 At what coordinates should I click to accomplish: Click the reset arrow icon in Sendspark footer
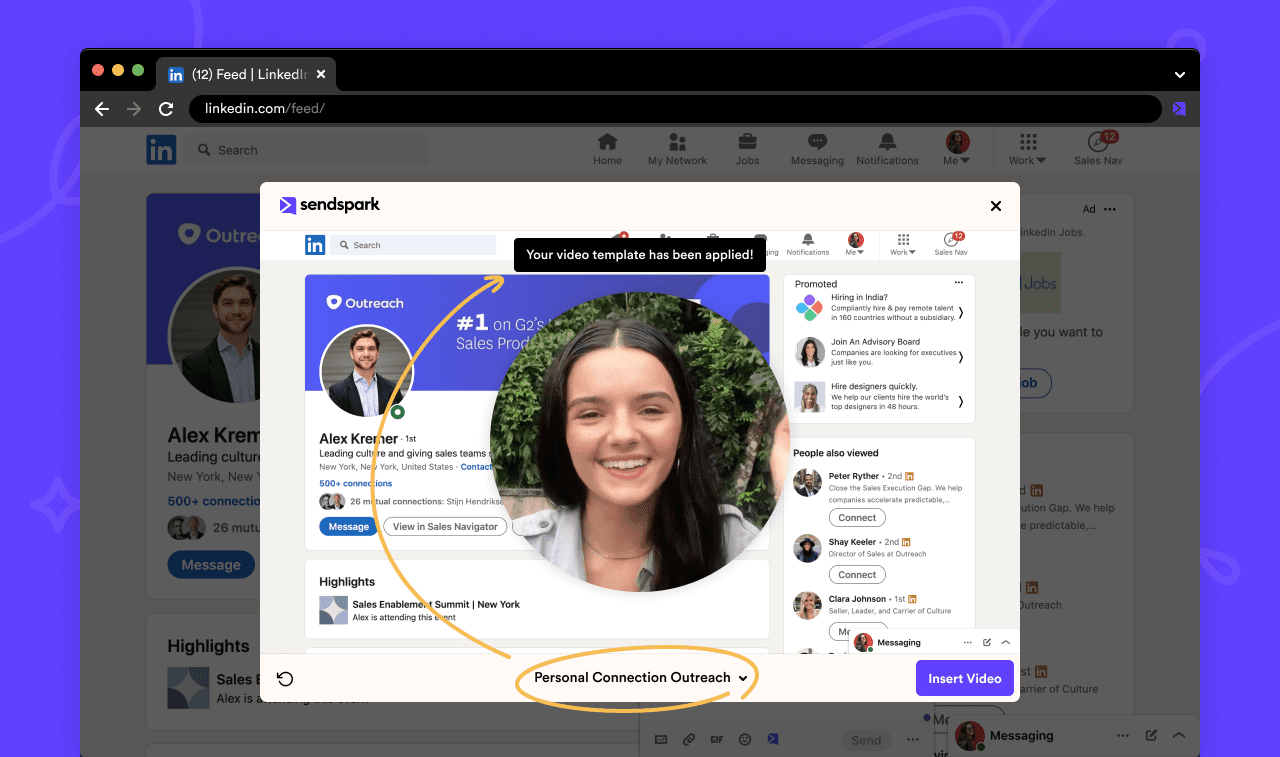click(285, 679)
